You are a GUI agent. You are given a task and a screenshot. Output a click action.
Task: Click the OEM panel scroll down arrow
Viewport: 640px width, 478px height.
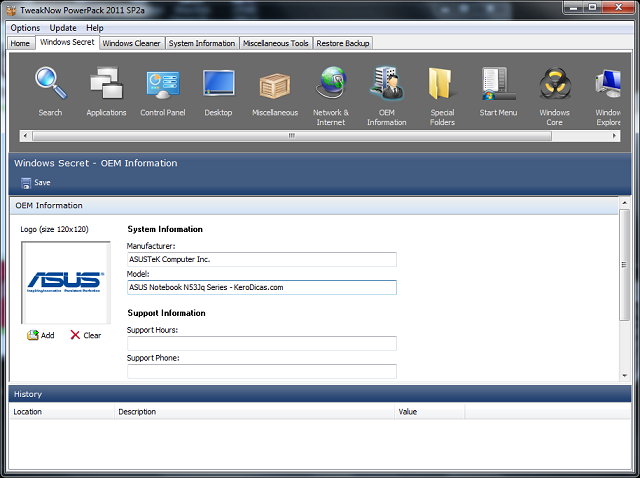(624, 376)
